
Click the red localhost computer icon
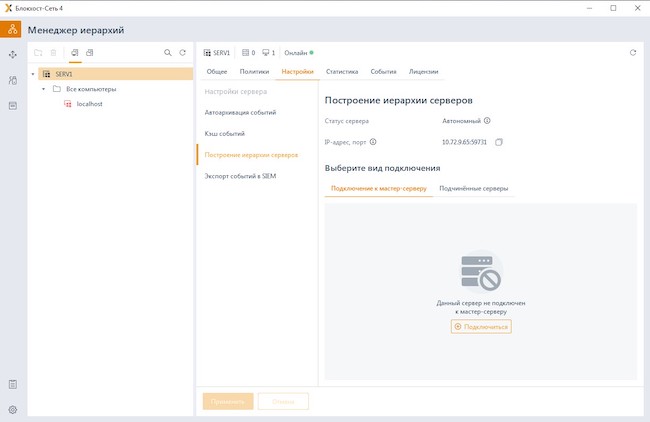pos(68,104)
